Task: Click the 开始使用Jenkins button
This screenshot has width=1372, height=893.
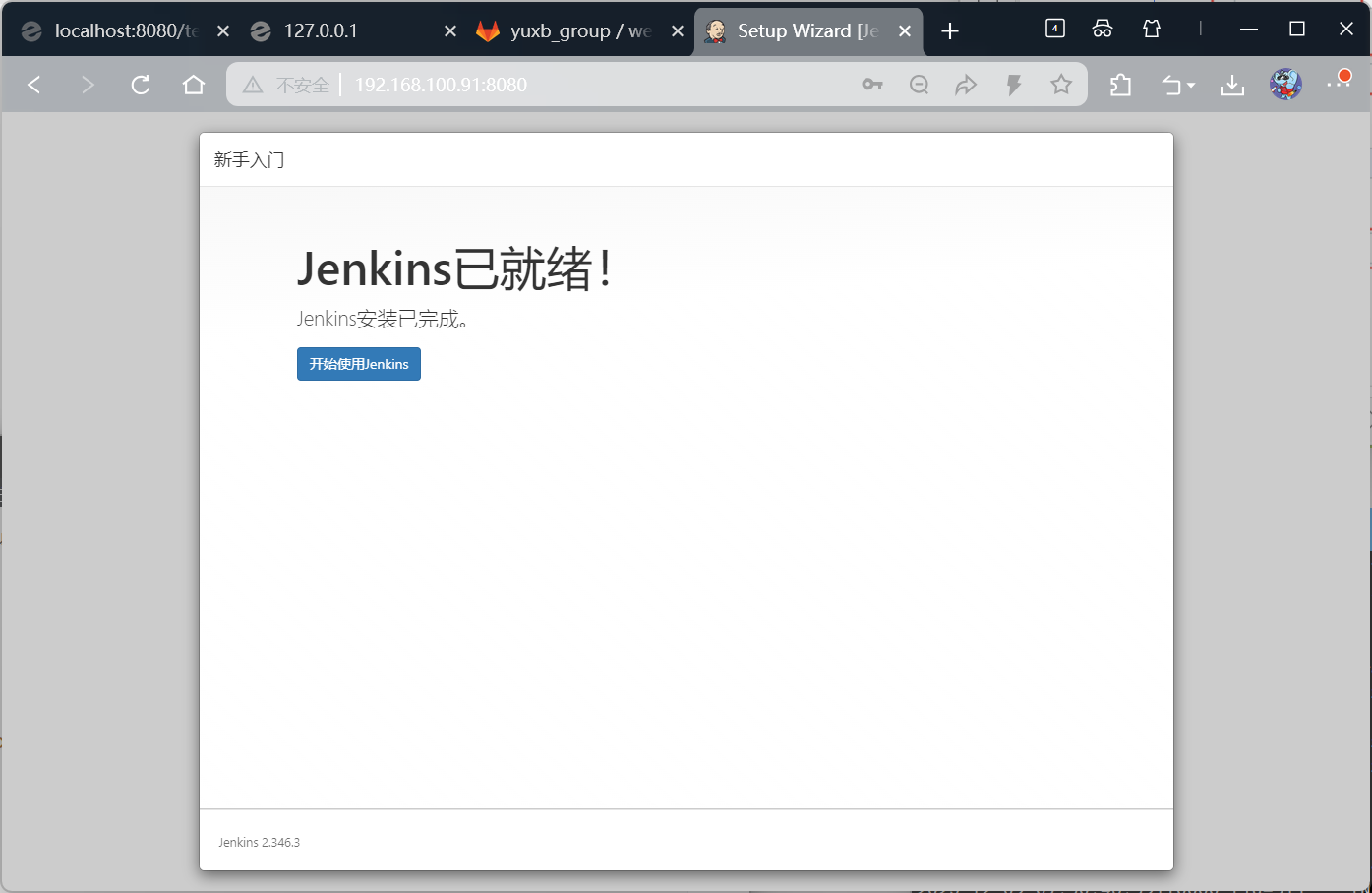Action: tap(359, 364)
